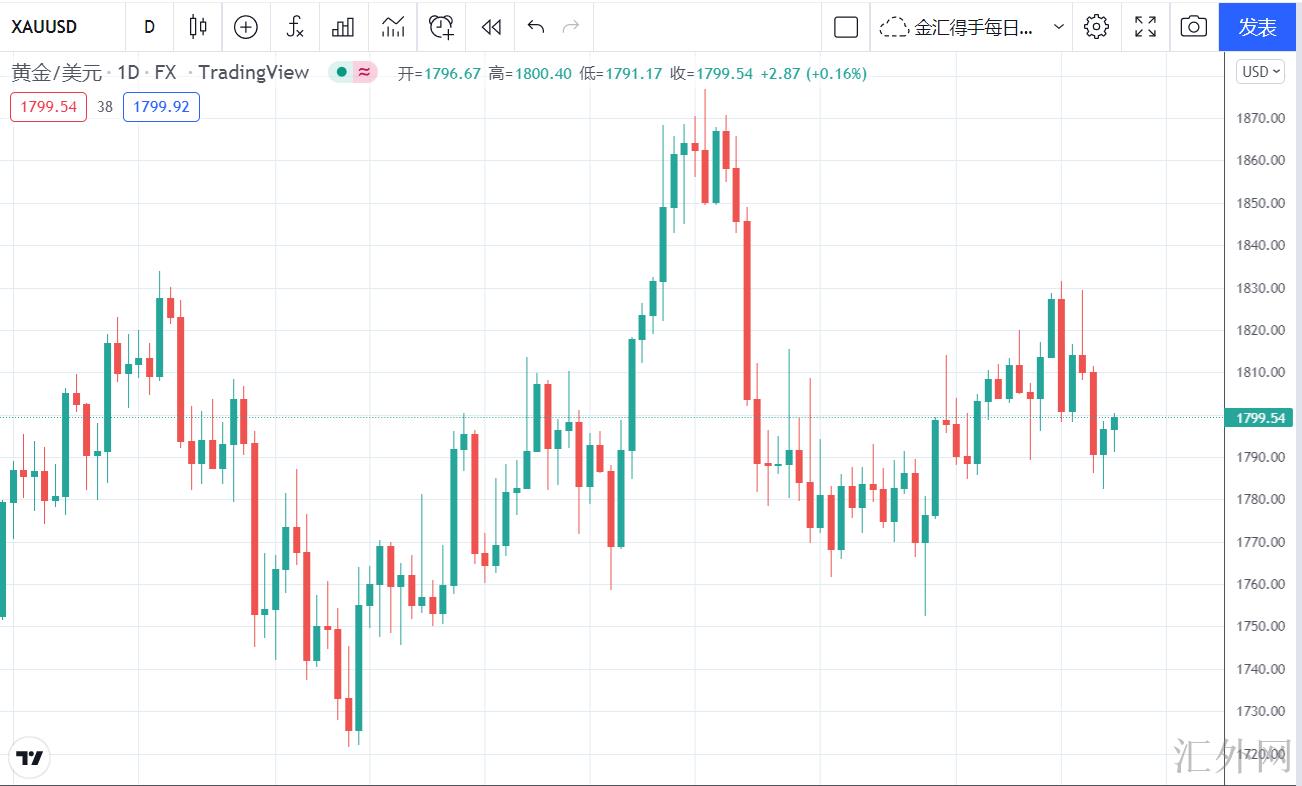Take a chart snapshot with the camera
The width and height of the screenshot is (1302, 786).
[x=1193, y=27]
